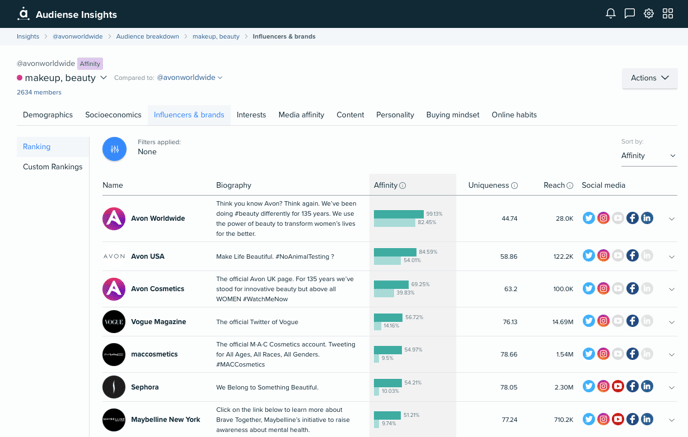Open Sephora's LinkedIn icon
The image size is (688, 437).
tap(647, 387)
